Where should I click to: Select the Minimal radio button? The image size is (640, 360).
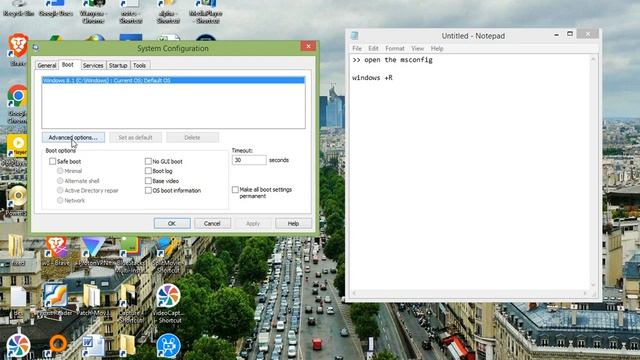[x=60, y=171]
